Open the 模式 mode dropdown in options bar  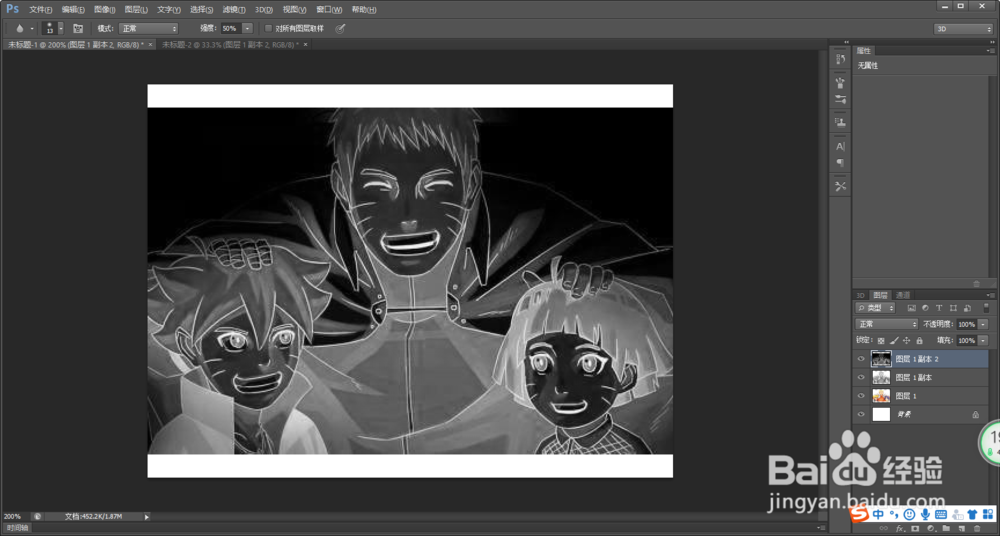pos(150,29)
